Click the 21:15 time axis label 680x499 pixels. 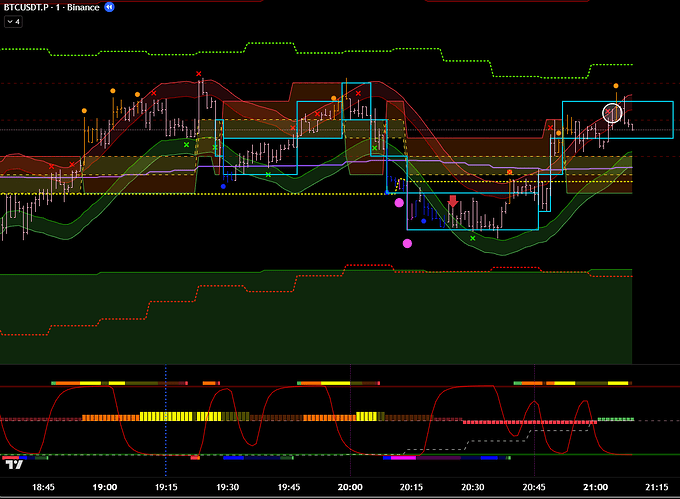point(655,487)
